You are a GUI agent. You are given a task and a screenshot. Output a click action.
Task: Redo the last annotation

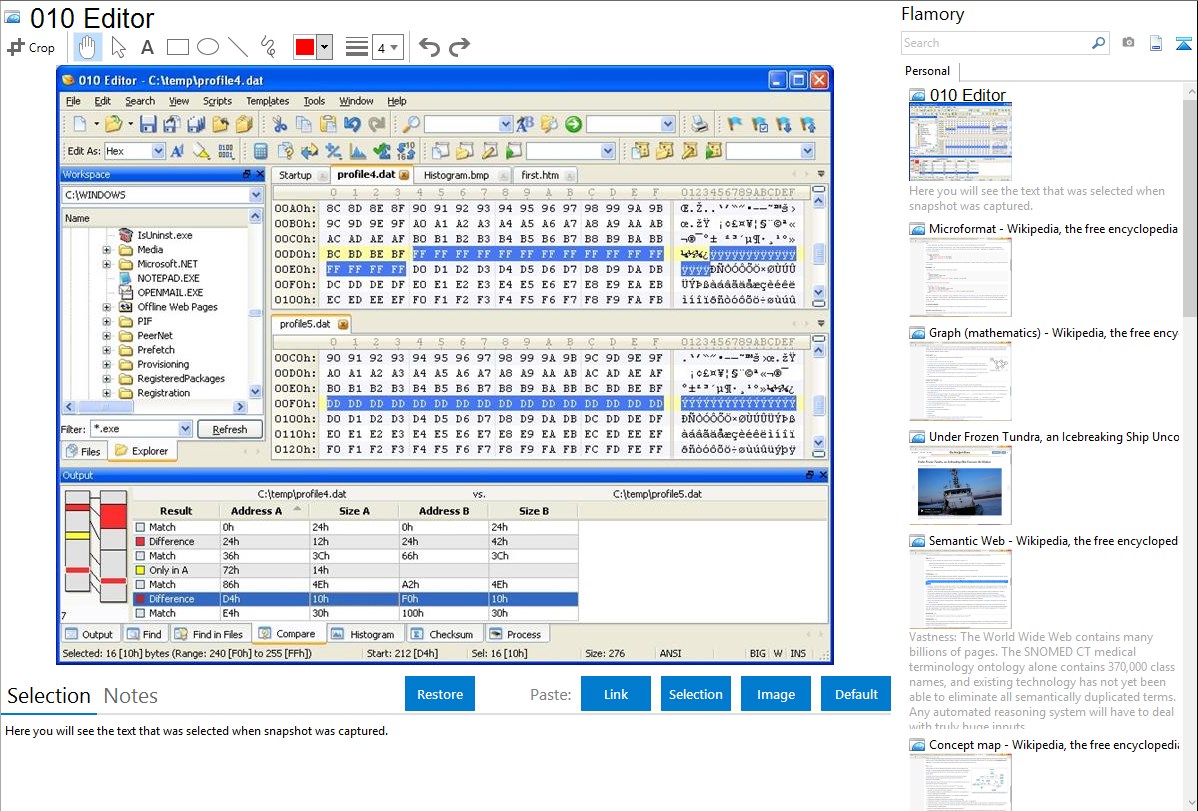pos(459,47)
